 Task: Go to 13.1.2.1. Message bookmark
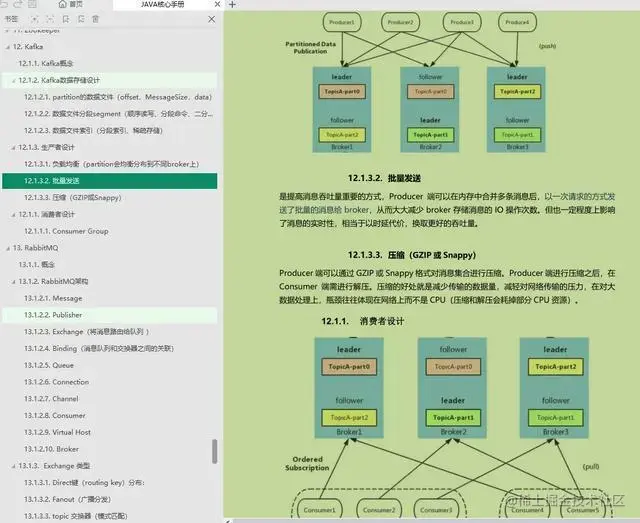click(x=53, y=298)
